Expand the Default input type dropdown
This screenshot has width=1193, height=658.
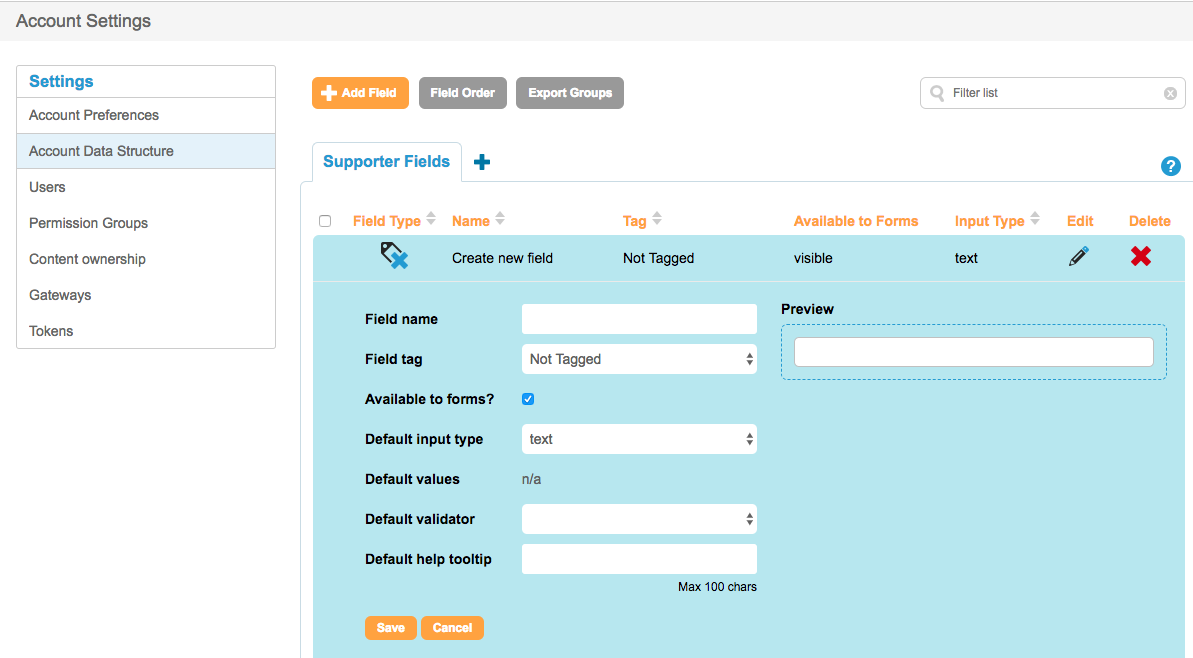[639, 439]
